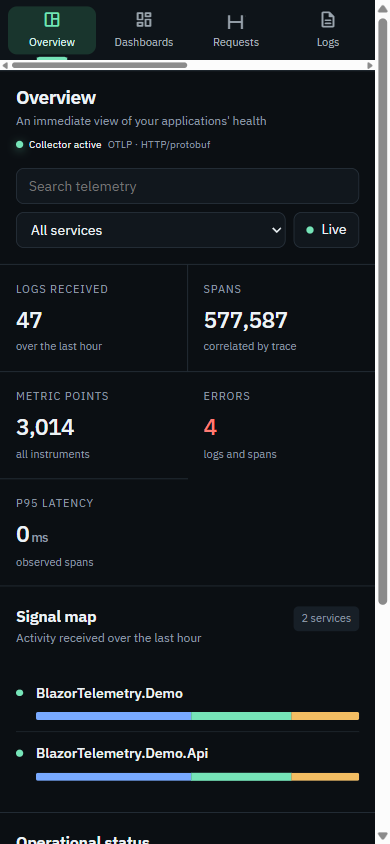The width and height of the screenshot is (390, 844).
Task: Click the green segment of BlazorTelemetry.Demo bar
Action: click(242, 716)
